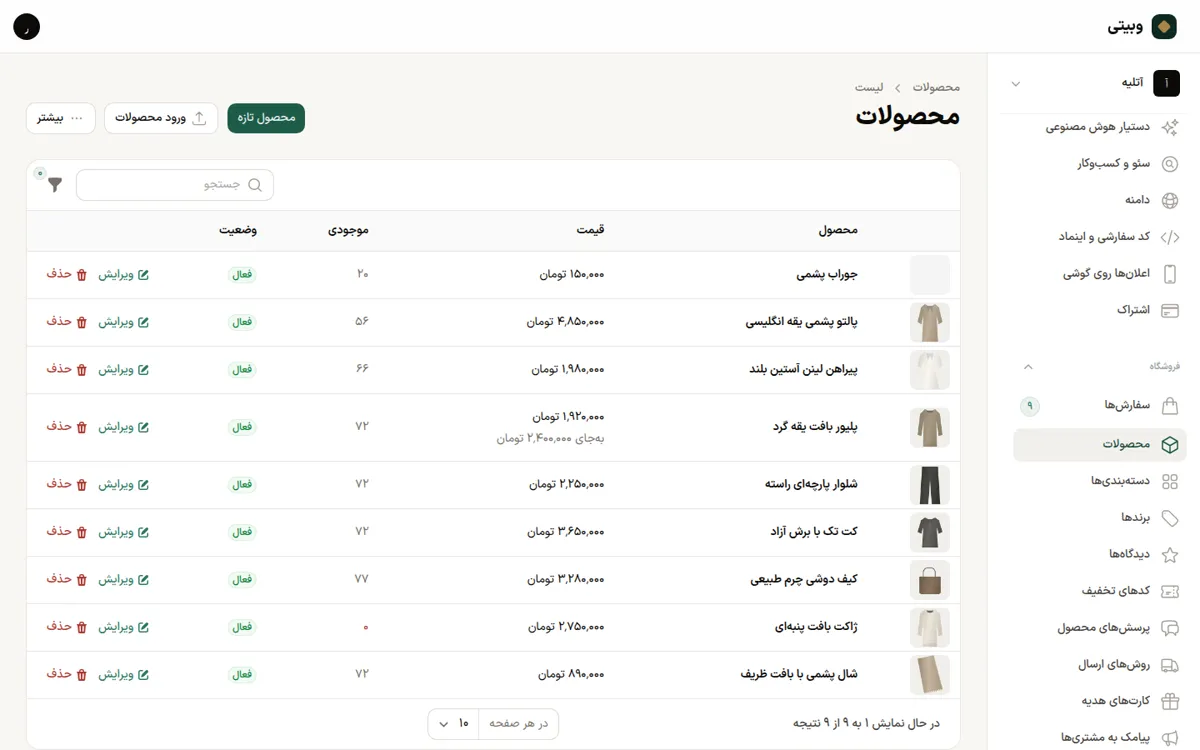Image resolution: width=1200 pixels, height=750 pixels.
Task: Click the قیمت column header
Action: tap(590, 231)
